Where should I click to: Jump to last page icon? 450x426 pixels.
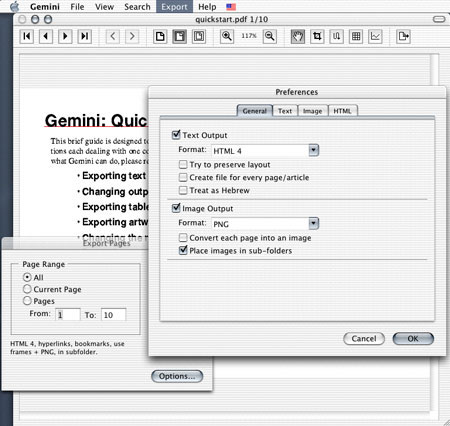pyautogui.click(x=85, y=36)
